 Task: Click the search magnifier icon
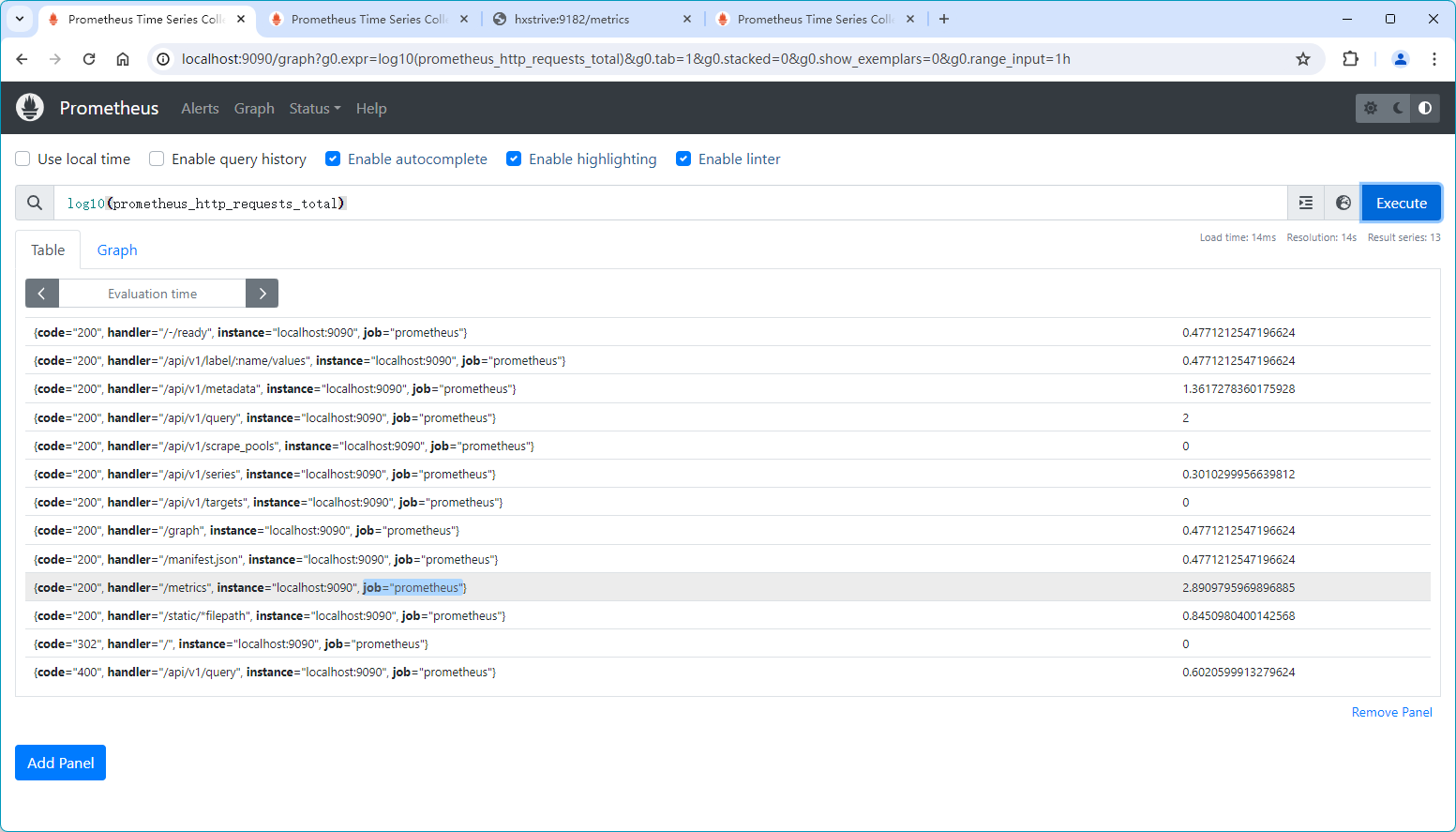click(35, 203)
